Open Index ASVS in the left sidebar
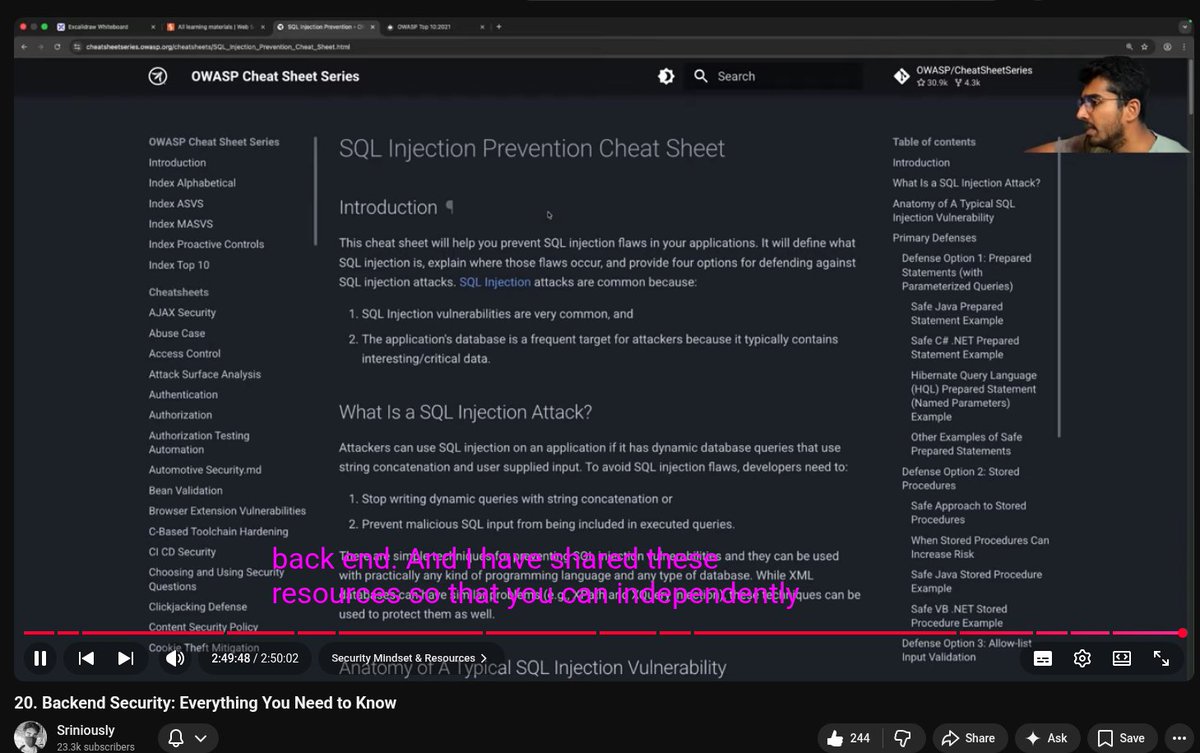The image size is (1200, 753). pos(176,203)
